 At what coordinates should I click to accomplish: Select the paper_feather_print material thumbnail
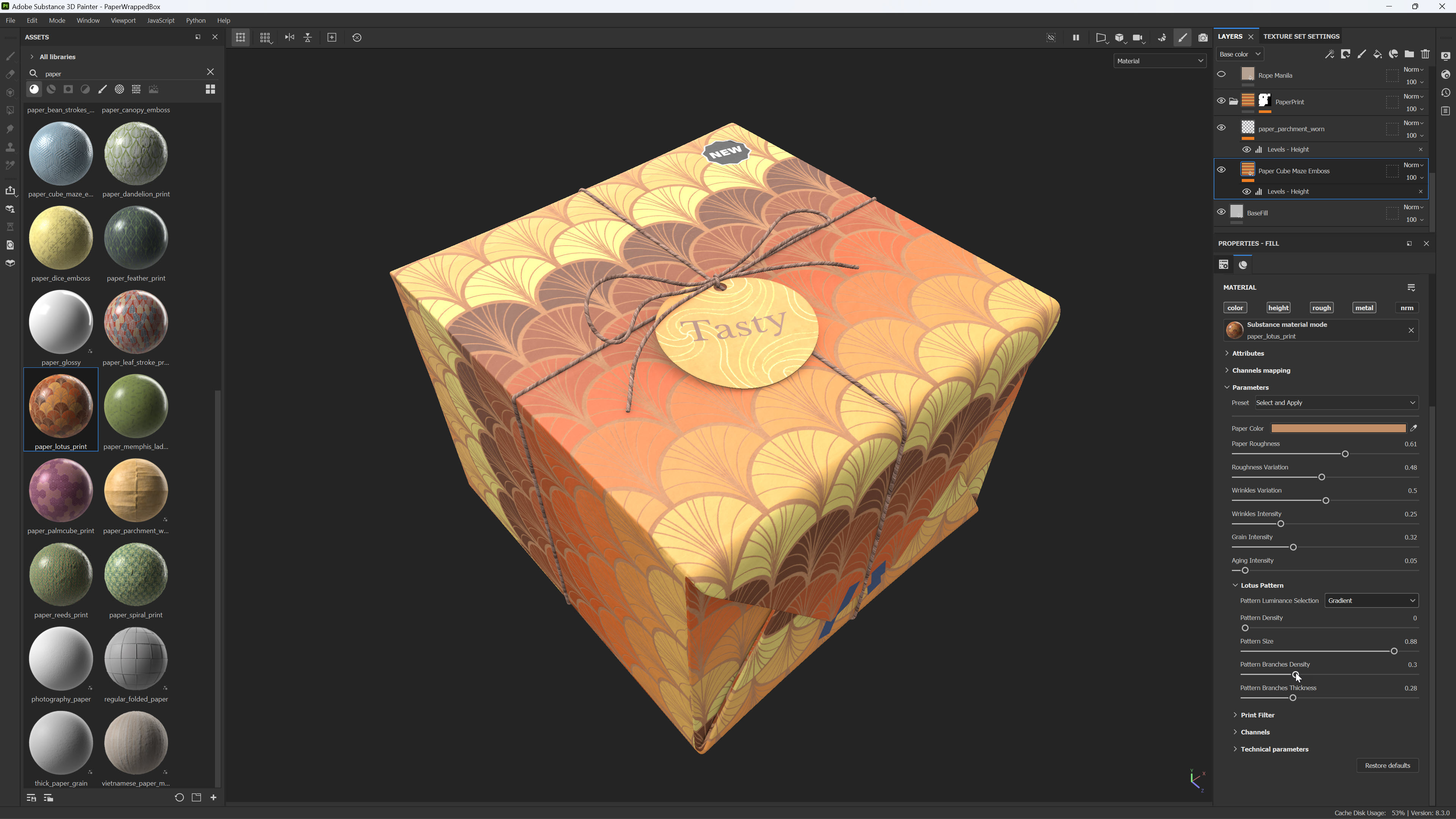pos(136,238)
